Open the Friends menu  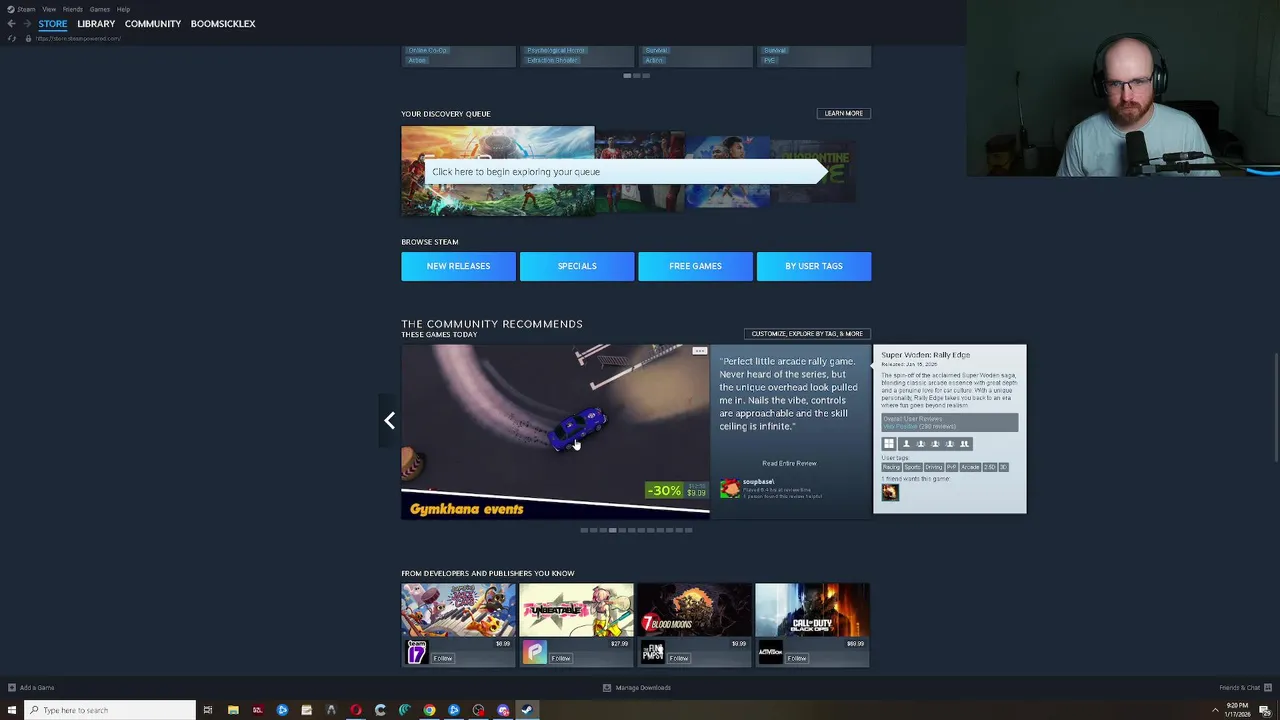tap(73, 9)
